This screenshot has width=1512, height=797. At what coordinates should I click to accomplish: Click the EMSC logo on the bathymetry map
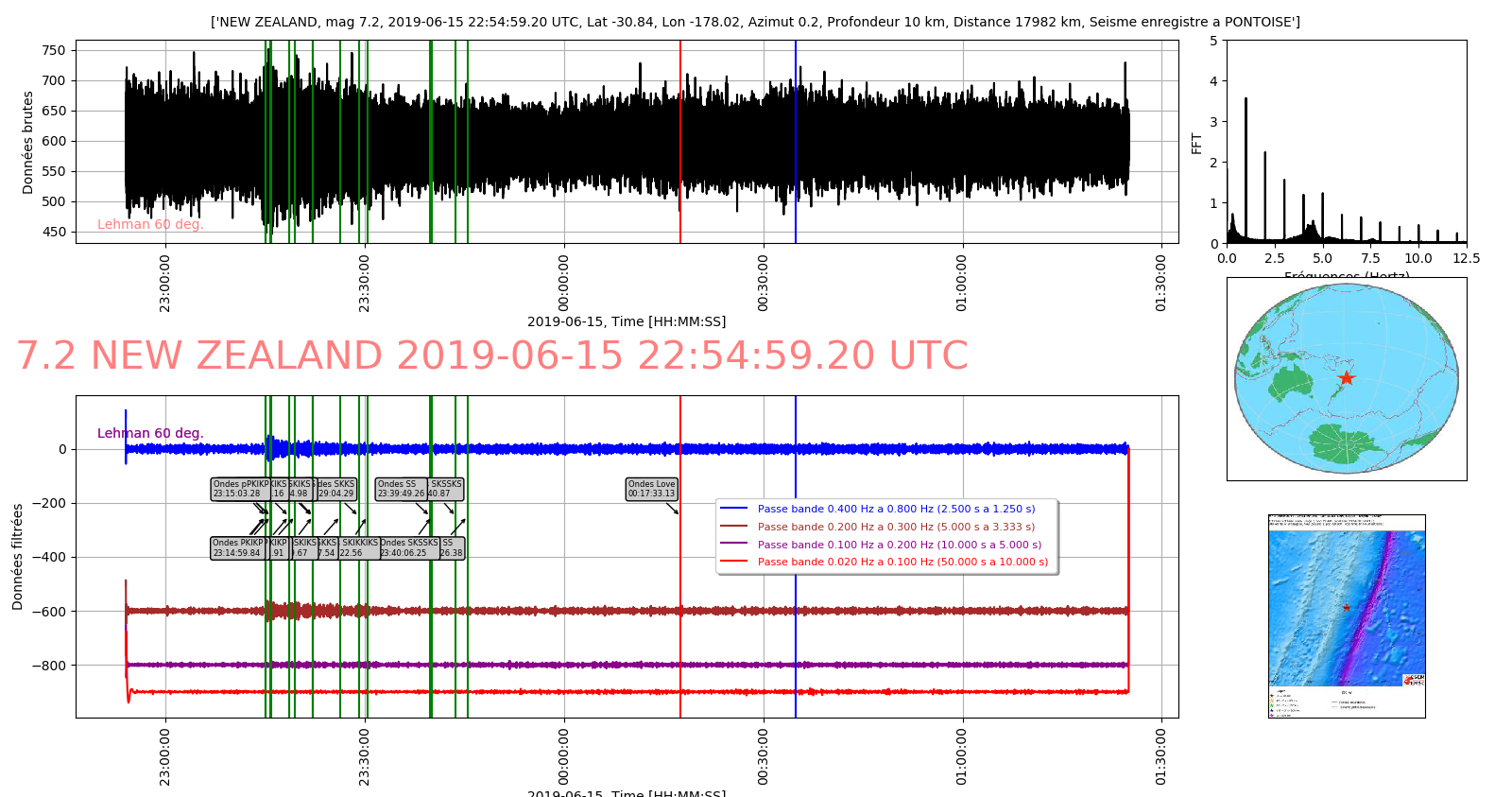pyautogui.click(x=1414, y=680)
